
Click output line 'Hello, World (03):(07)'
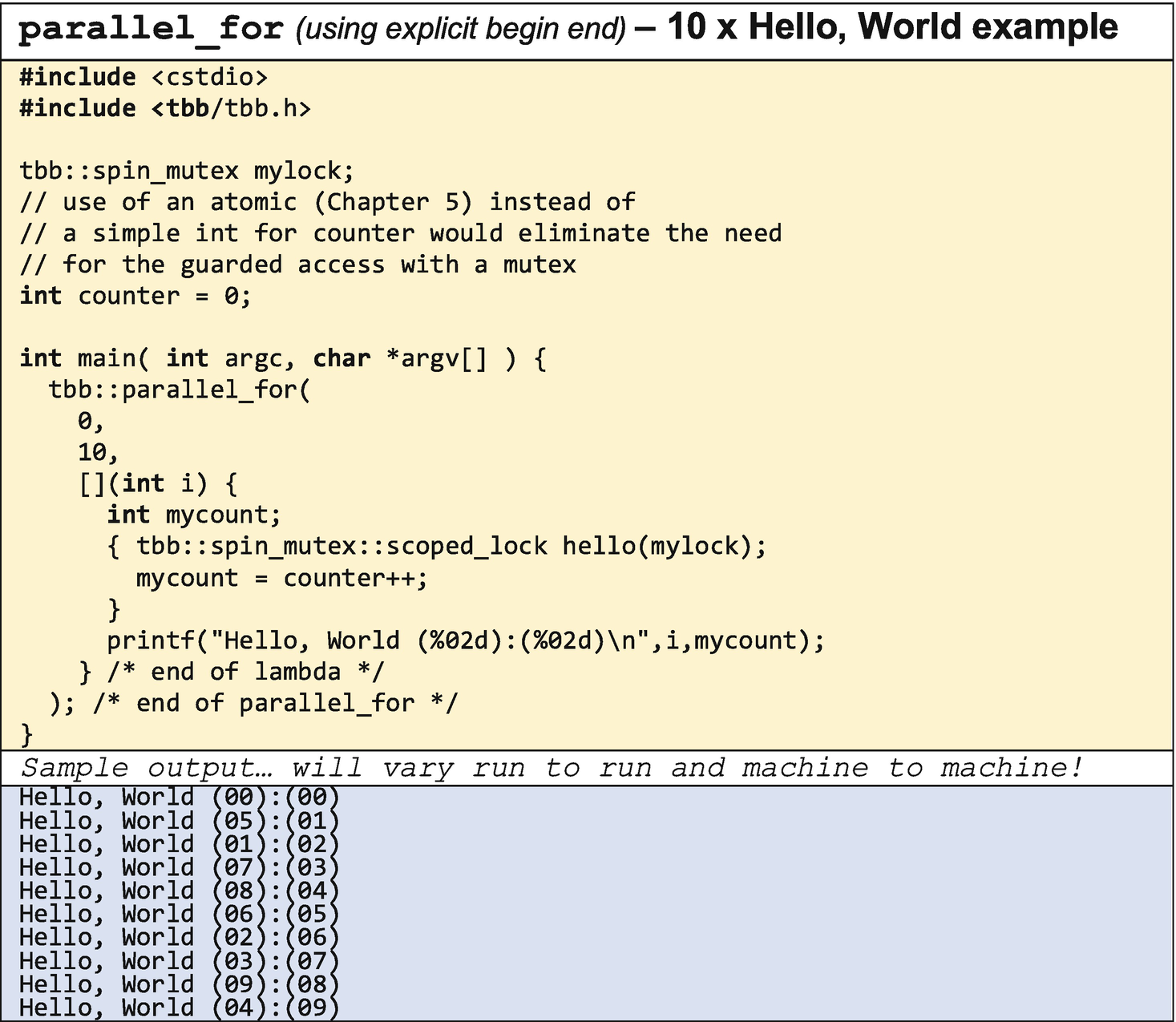(x=180, y=961)
